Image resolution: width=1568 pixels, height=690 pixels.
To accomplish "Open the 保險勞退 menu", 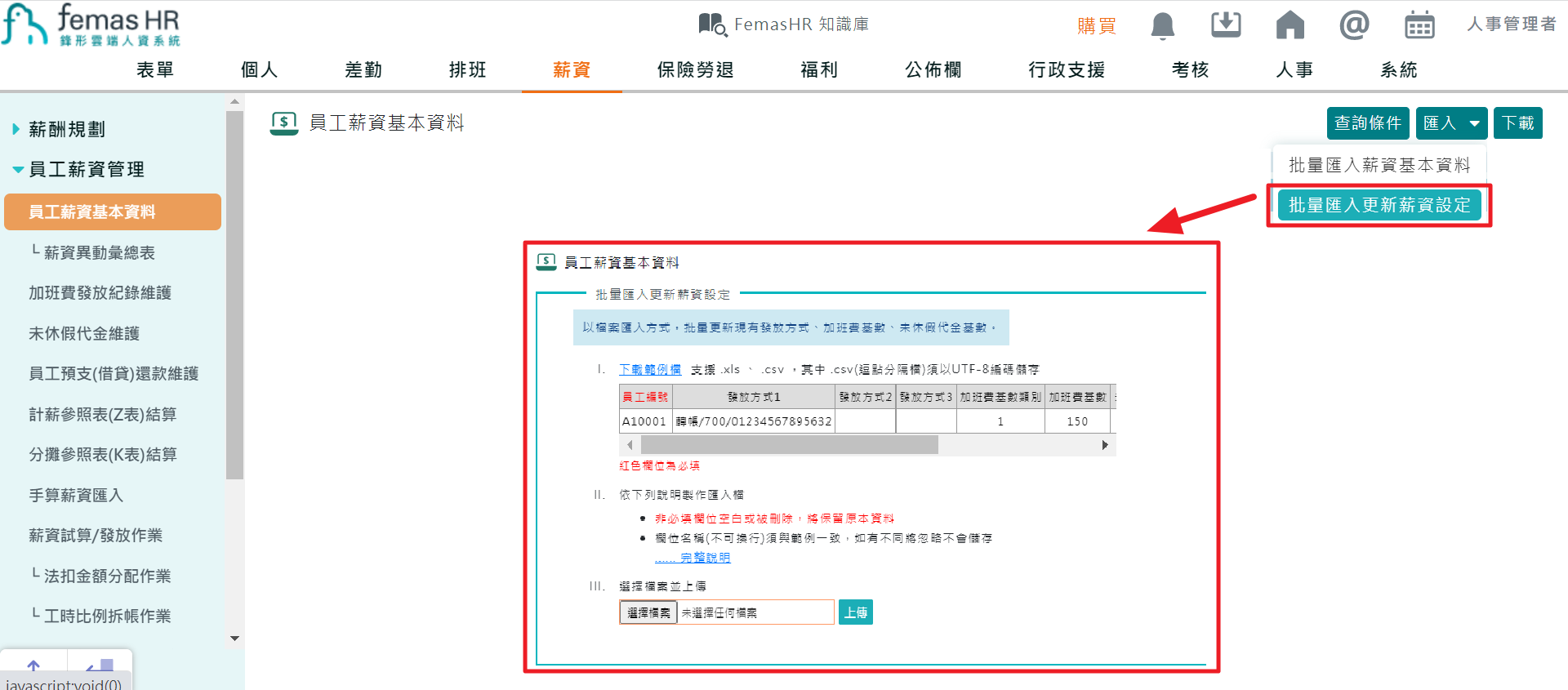I will coord(696,69).
